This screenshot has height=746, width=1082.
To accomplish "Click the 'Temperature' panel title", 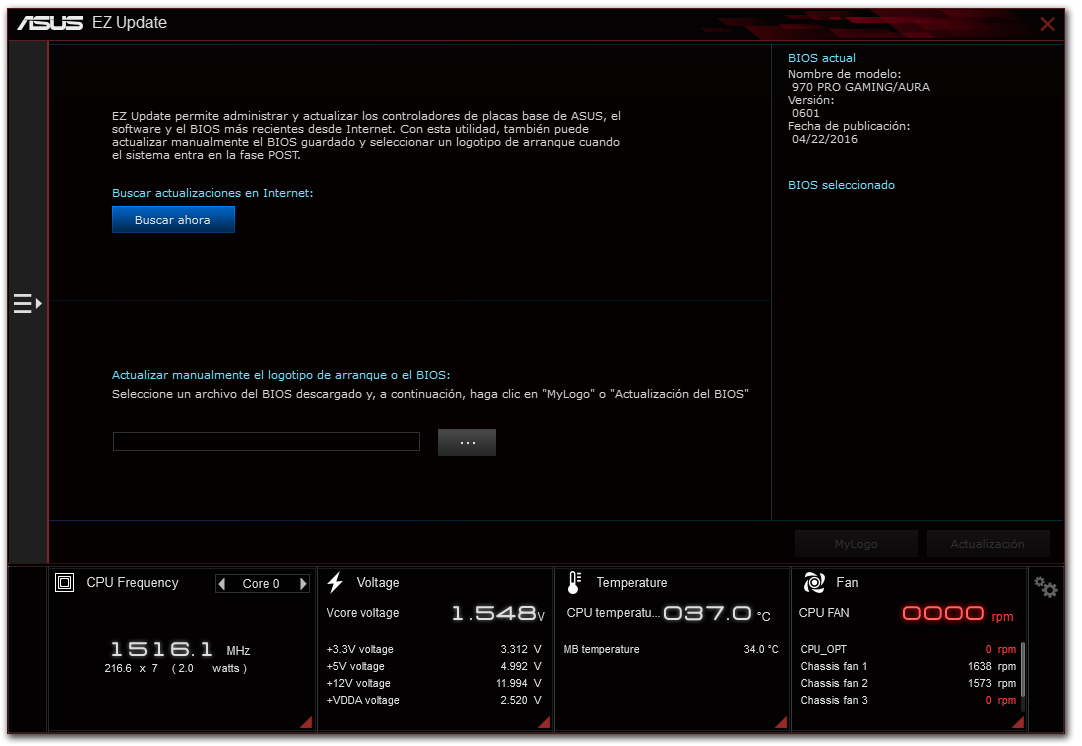I will 632,583.
